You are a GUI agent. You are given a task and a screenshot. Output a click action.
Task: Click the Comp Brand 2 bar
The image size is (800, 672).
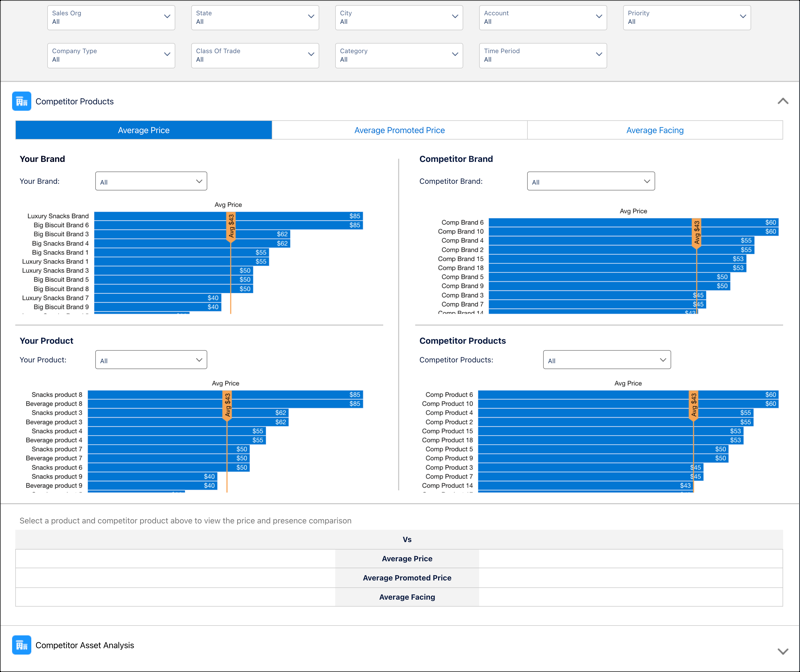(621, 250)
